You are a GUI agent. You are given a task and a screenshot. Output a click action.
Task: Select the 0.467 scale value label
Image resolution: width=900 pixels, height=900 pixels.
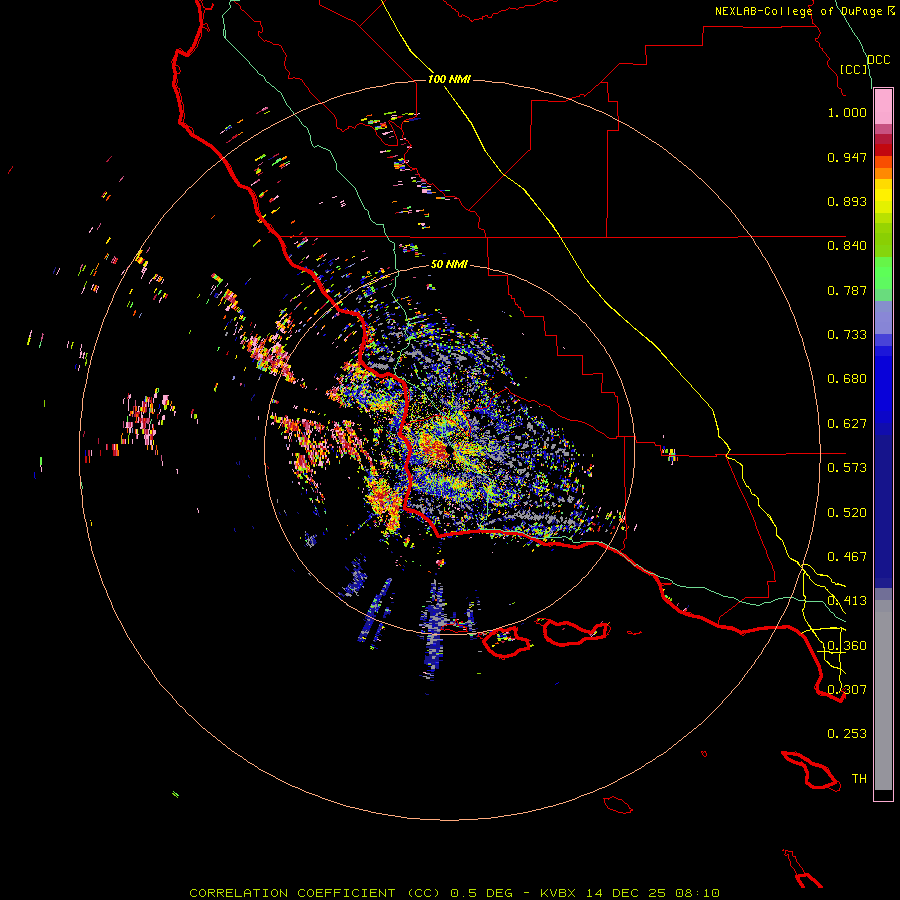point(847,557)
